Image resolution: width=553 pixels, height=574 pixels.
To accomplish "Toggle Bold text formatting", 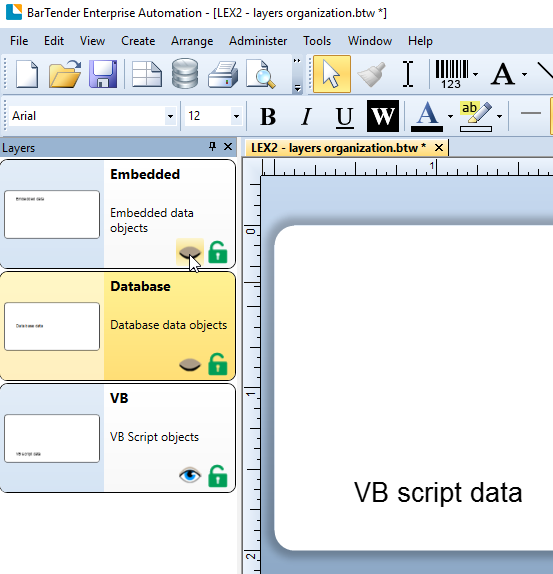I will click(x=268, y=116).
